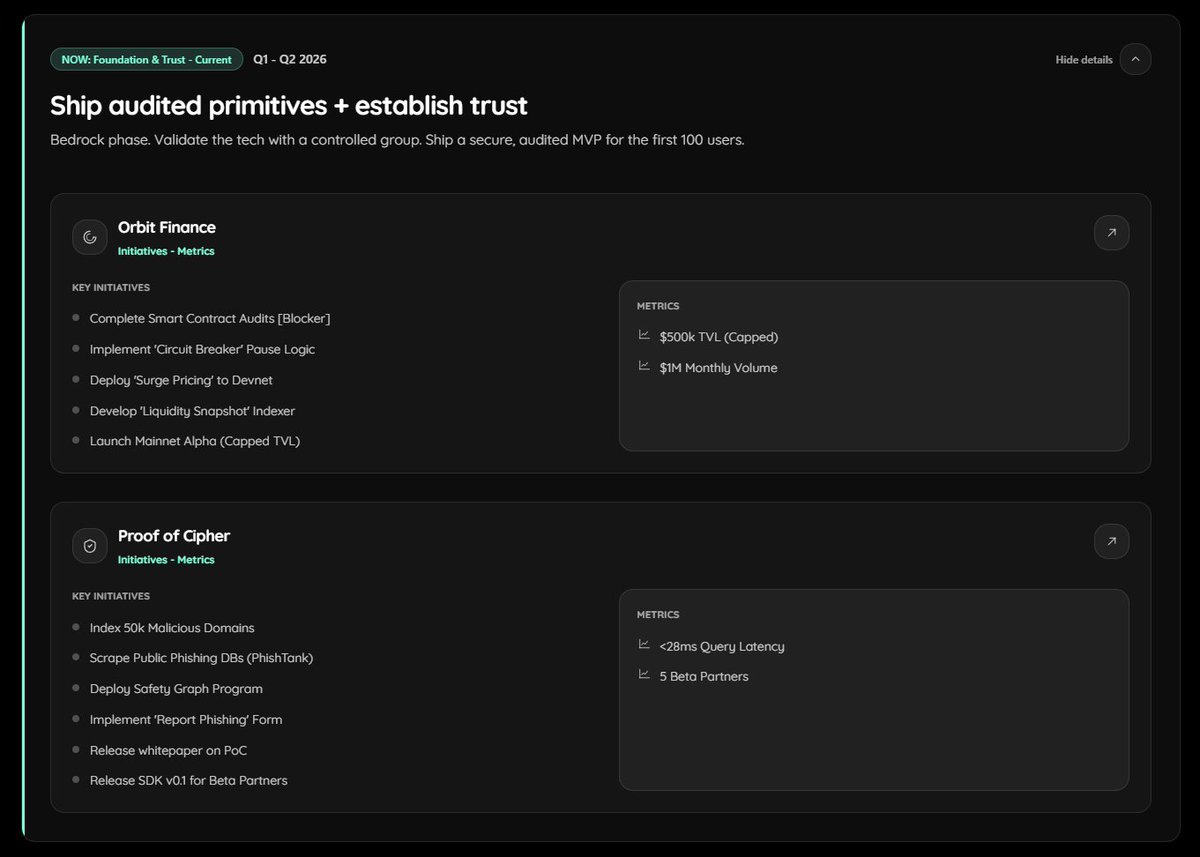Select Develop 'Liquidity Snapshot' Indexer item

point(192,411)
